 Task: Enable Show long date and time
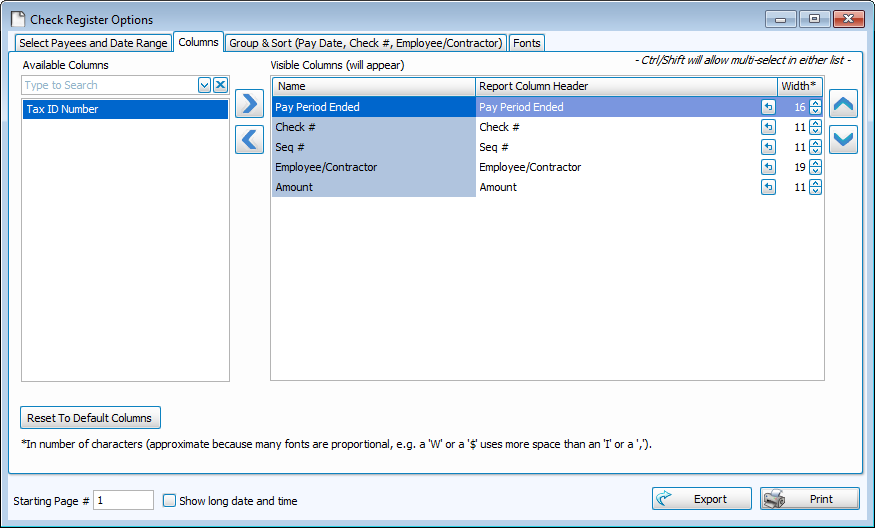[x=169, y=501]
